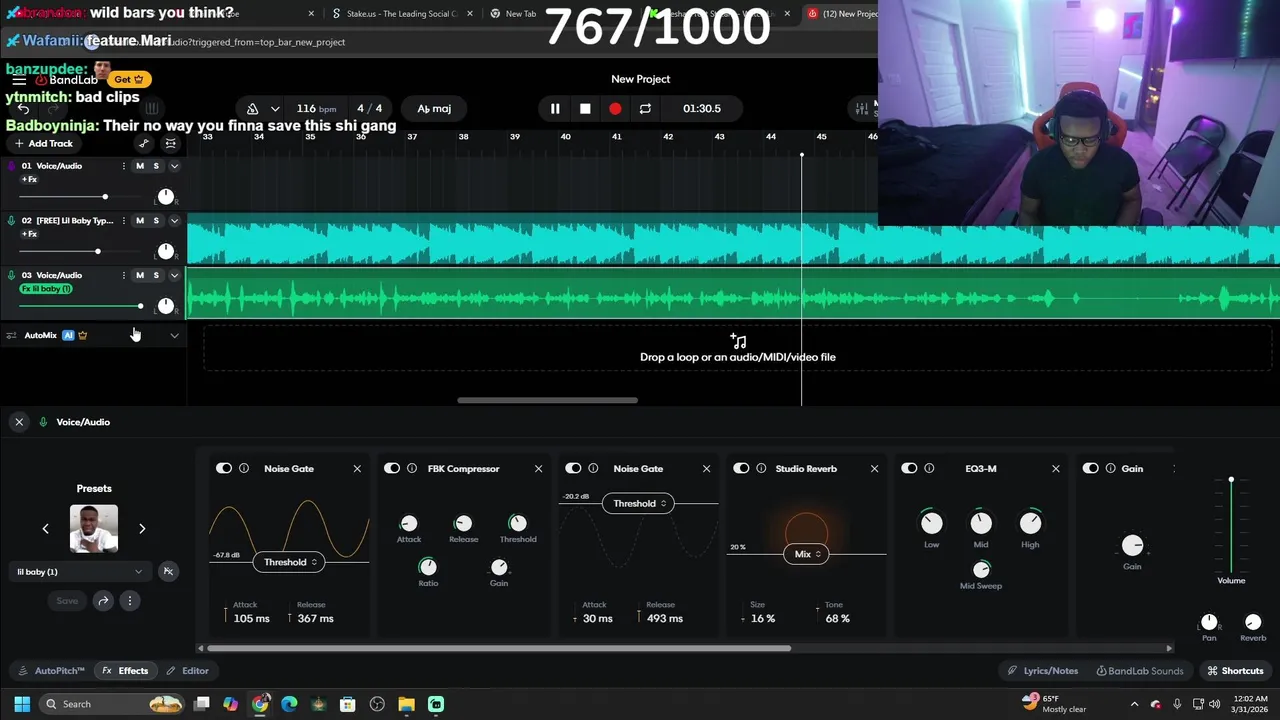
Task: Toggle the Studio Reverb effect
Action: pos(741,468)
